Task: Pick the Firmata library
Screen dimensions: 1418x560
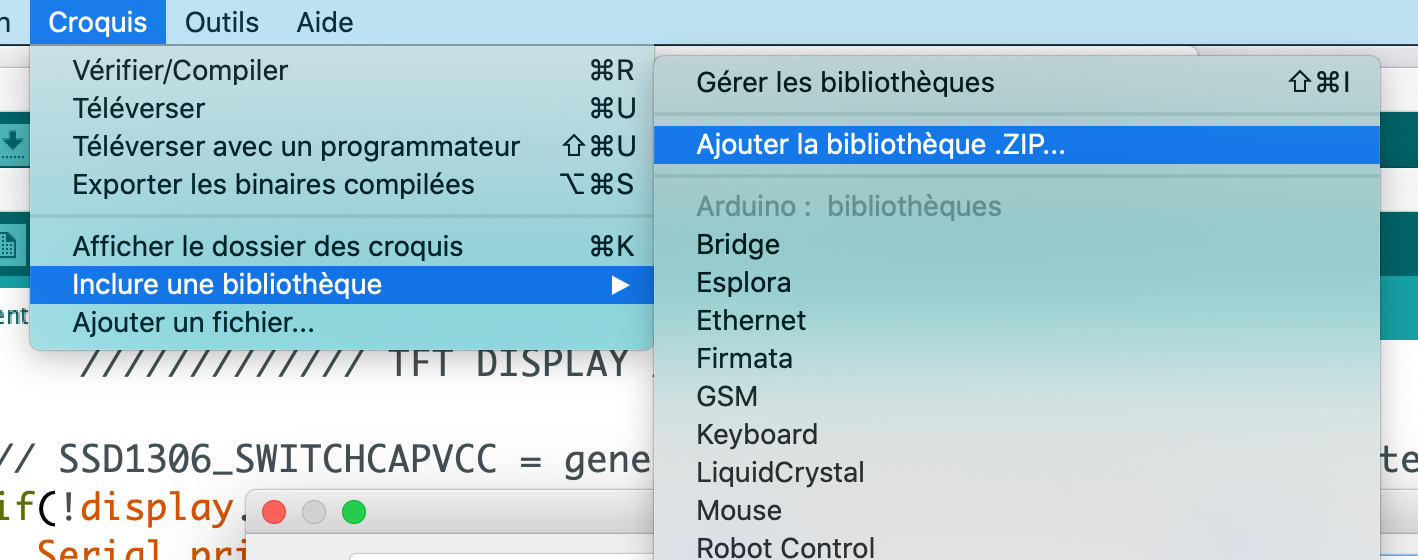Action: (x=744, y=359)
